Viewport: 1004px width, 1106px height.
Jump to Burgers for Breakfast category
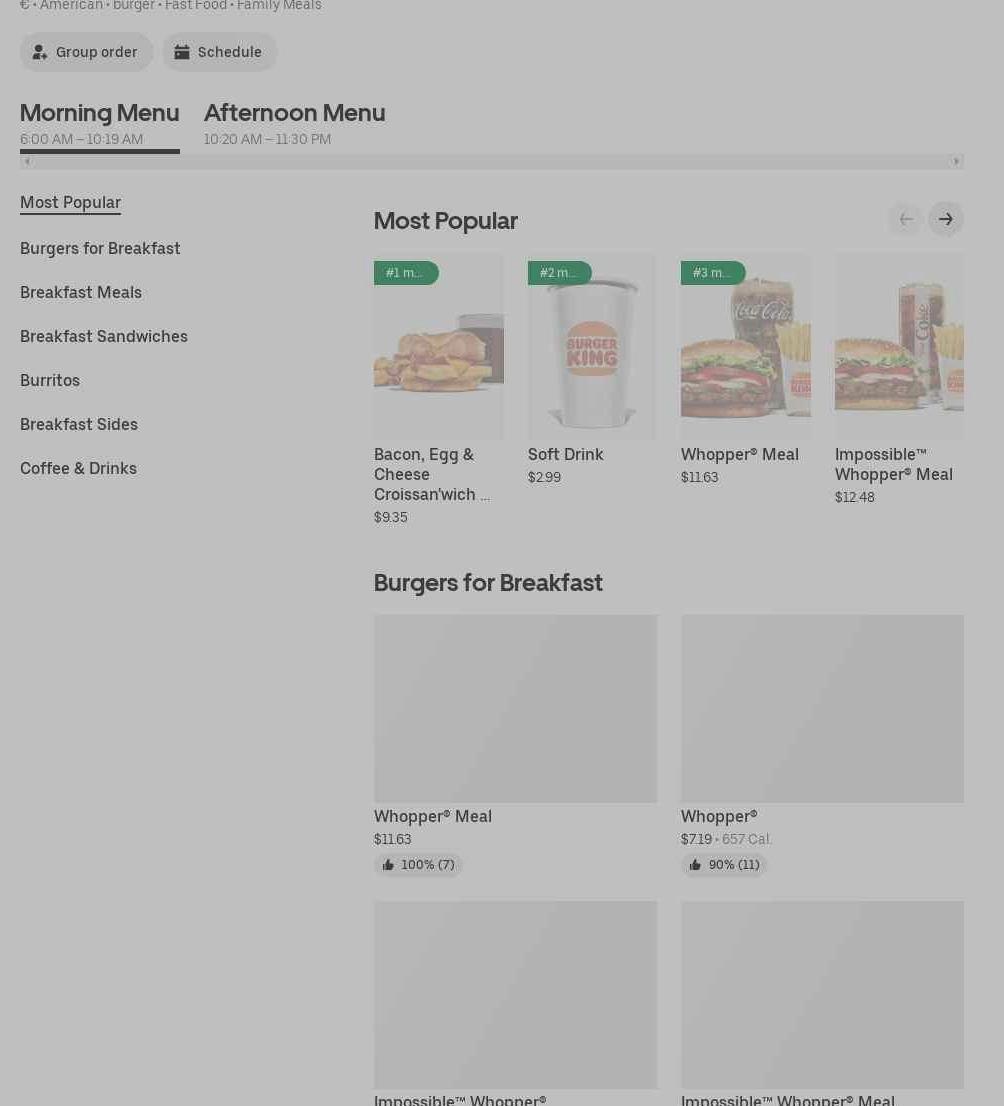click(x=100, y=248)
